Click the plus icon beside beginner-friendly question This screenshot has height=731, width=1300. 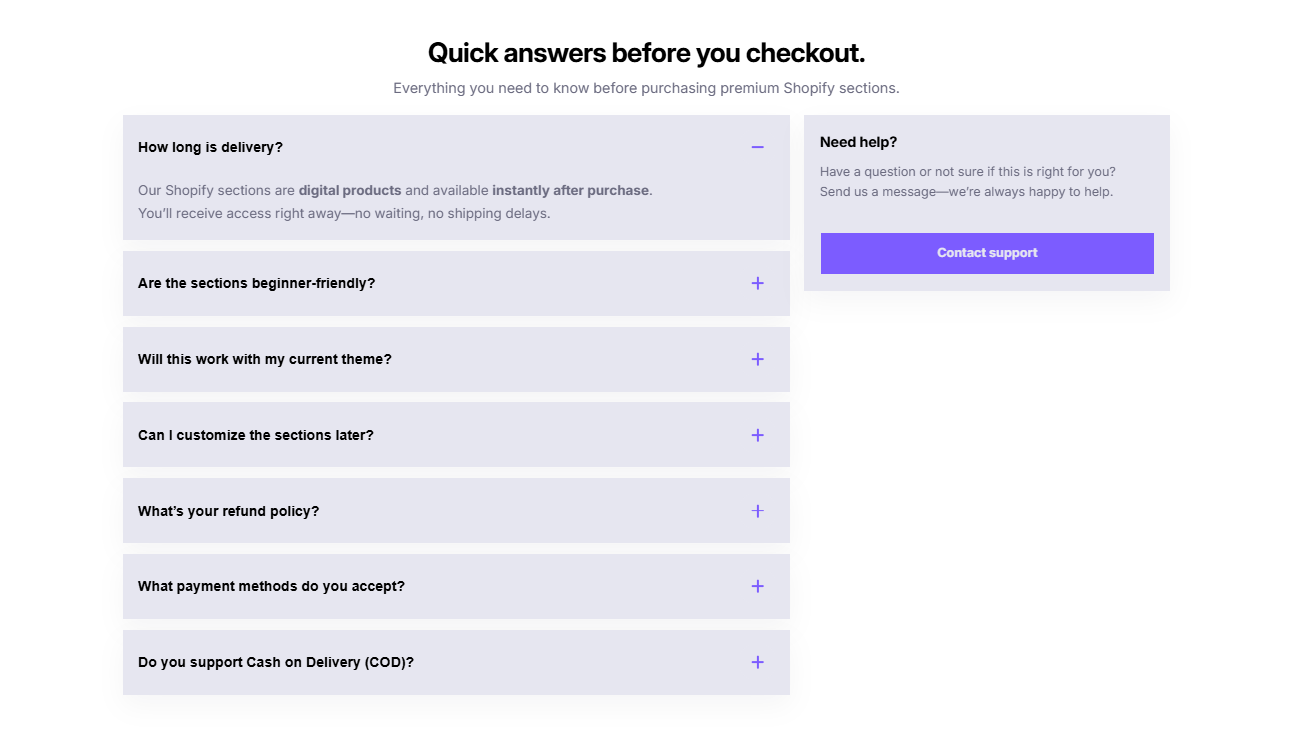click(757, 283)
